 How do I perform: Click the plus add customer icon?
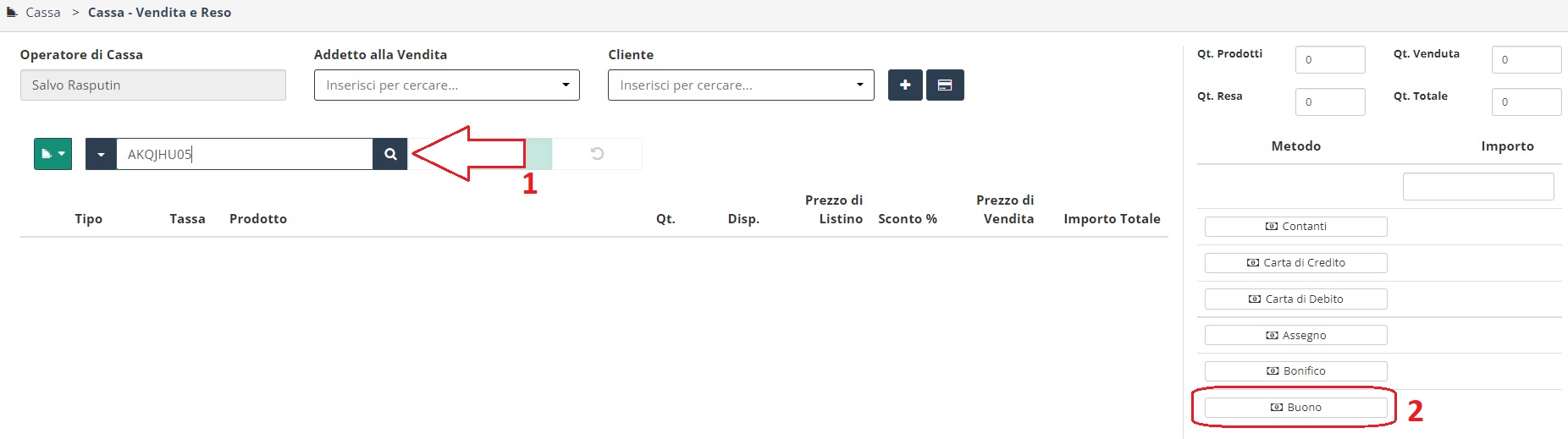[905, 85]
